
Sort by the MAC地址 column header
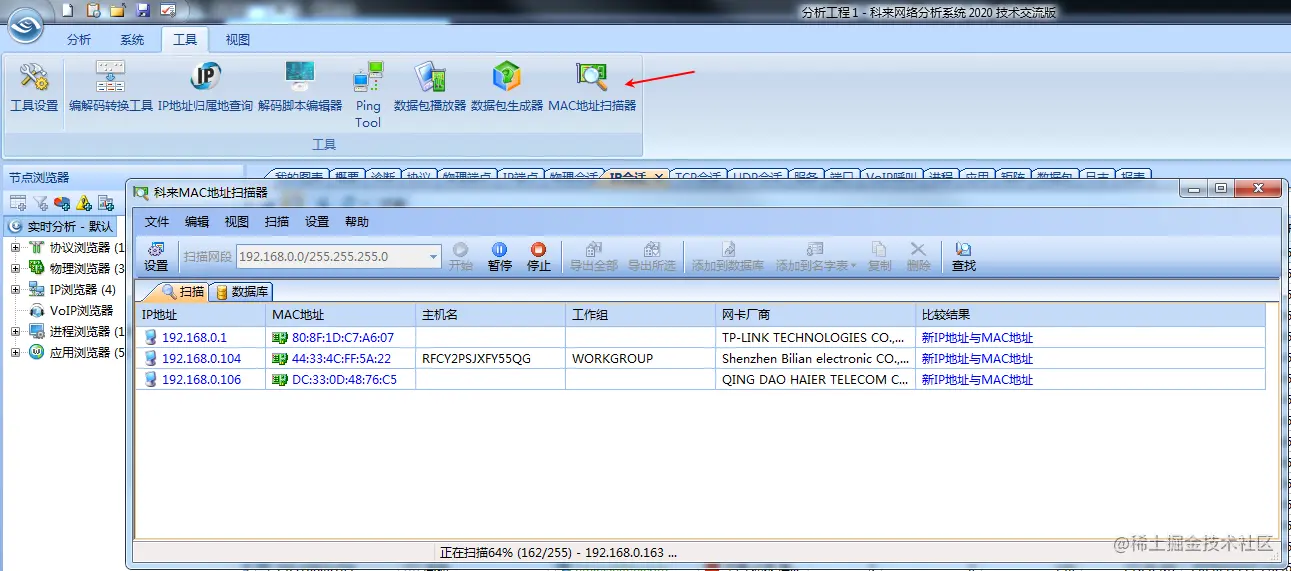coord(341,315)
